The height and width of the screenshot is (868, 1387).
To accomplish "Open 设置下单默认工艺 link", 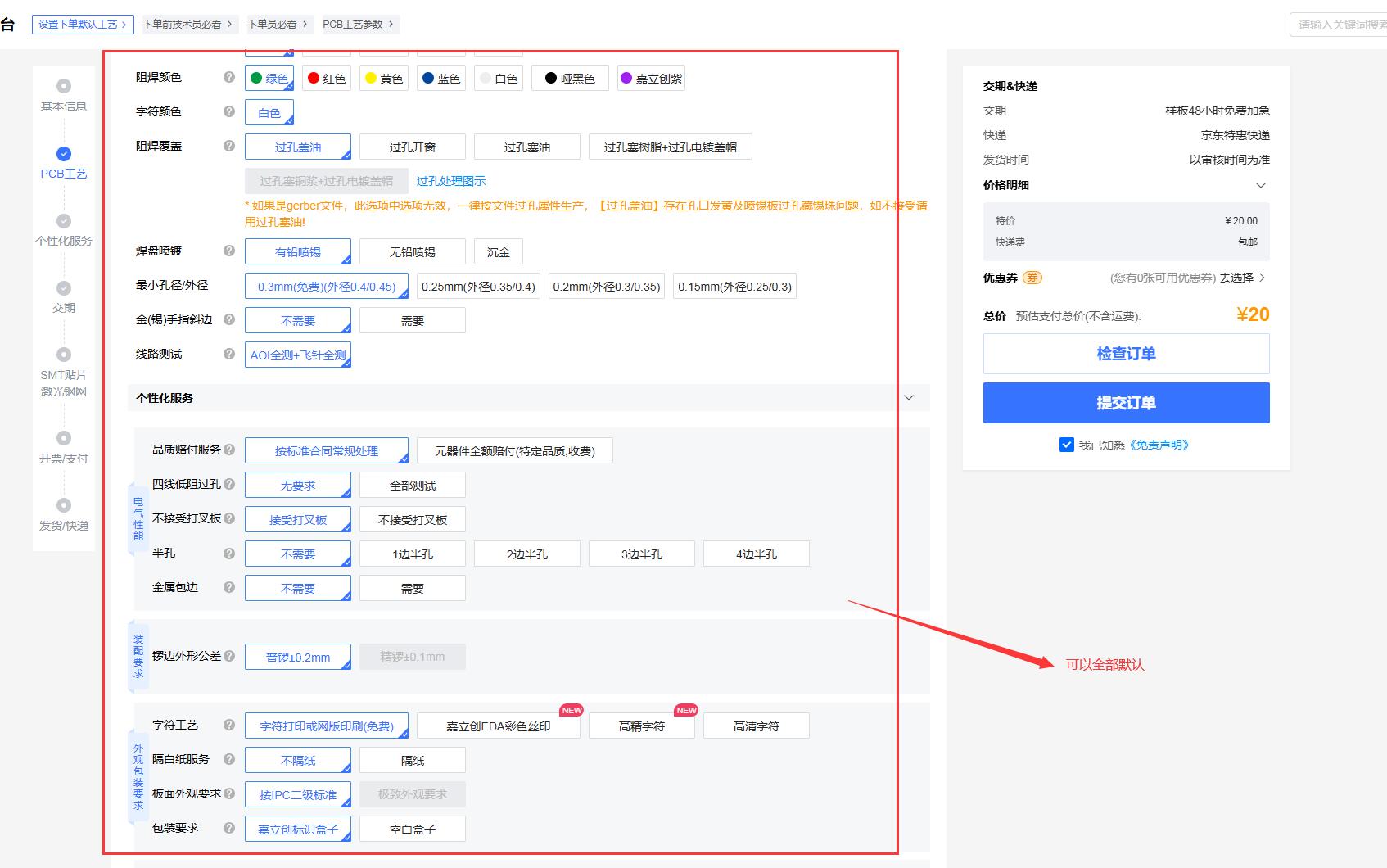I will pos(83,25).
